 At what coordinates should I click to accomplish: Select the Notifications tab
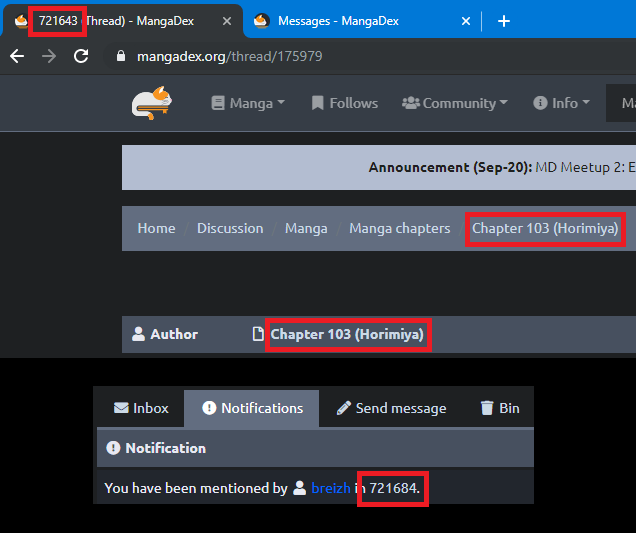click(x=251, y=408)
